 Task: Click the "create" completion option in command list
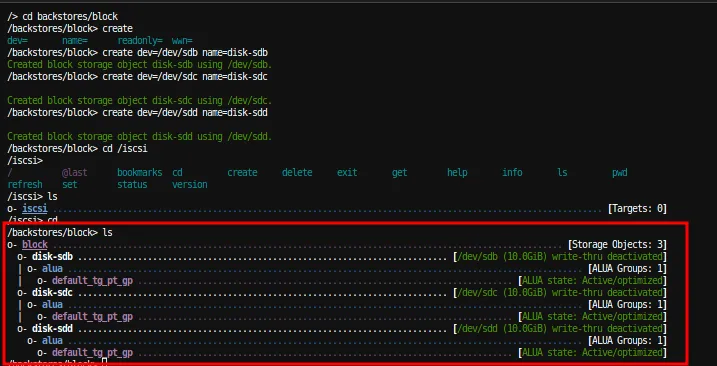point(242,172)
